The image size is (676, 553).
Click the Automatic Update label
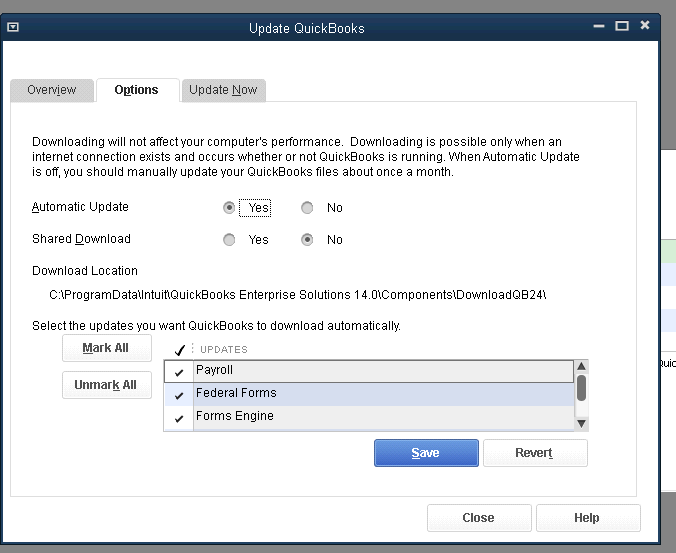point(80,207)
